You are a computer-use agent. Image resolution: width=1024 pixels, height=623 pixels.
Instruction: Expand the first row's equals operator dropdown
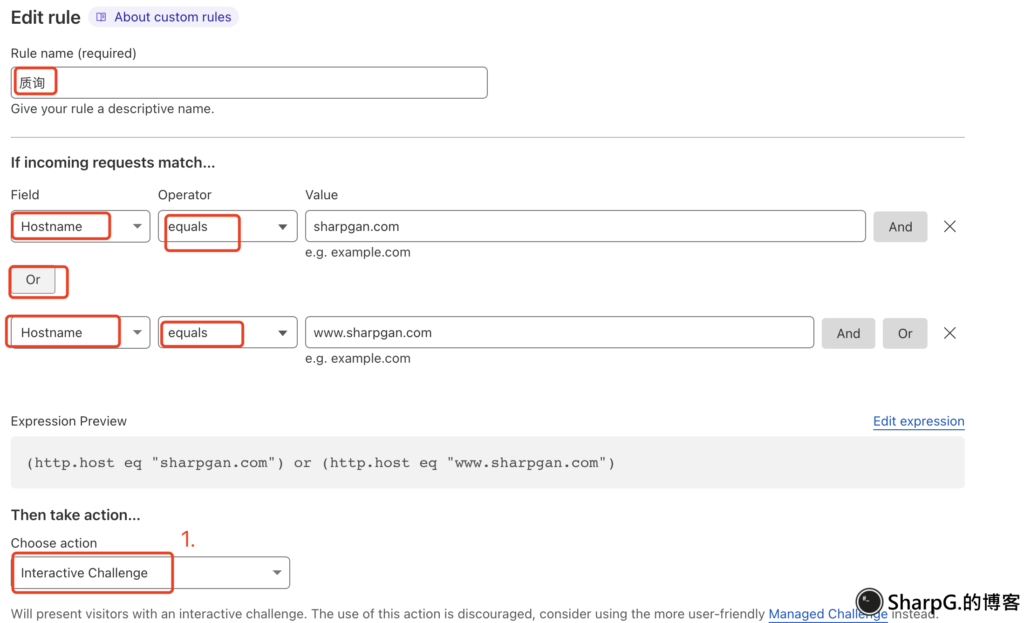[x=227, y=227]
